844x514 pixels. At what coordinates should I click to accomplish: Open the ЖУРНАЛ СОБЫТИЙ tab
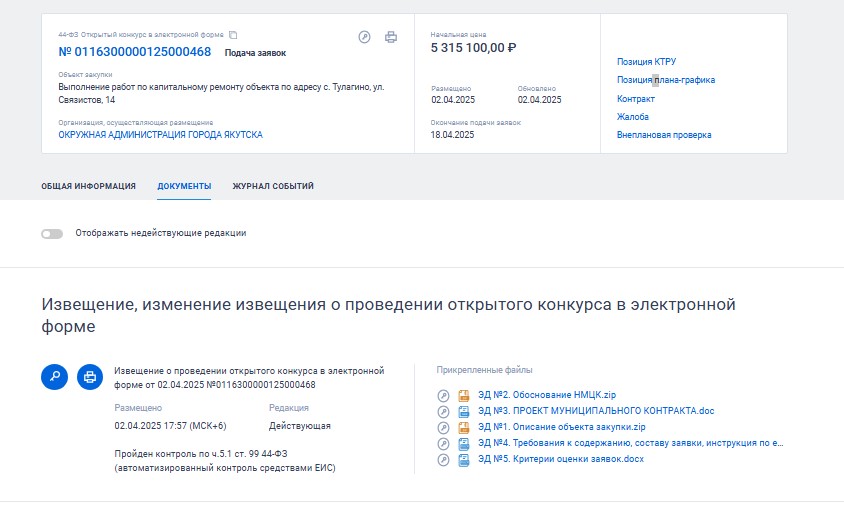[x=273, y=186]
